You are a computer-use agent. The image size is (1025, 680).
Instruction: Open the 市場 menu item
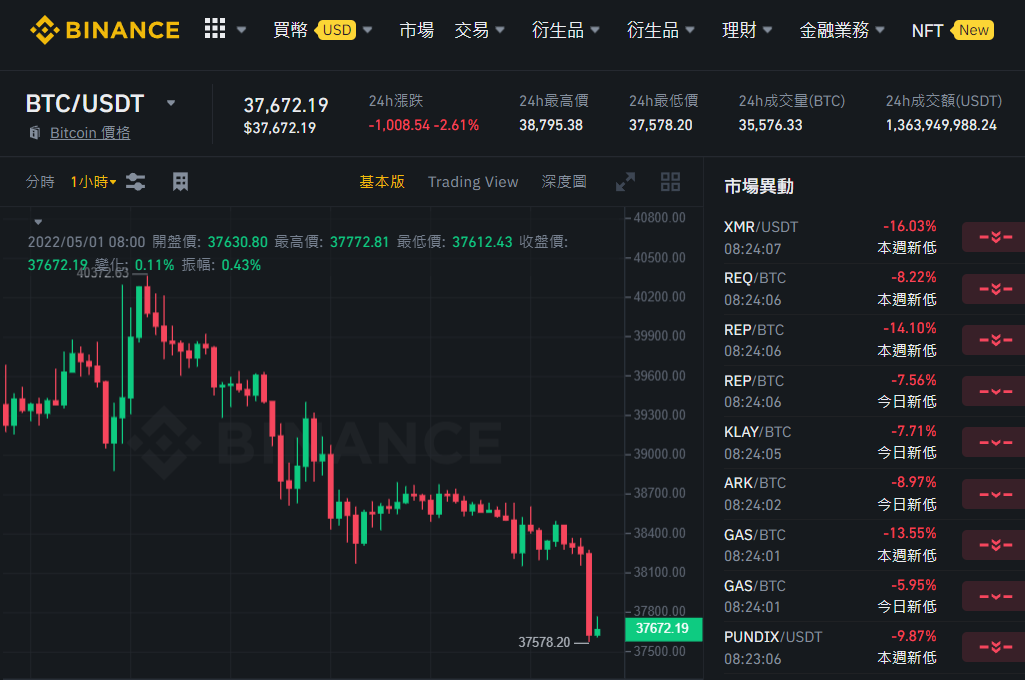416,30
